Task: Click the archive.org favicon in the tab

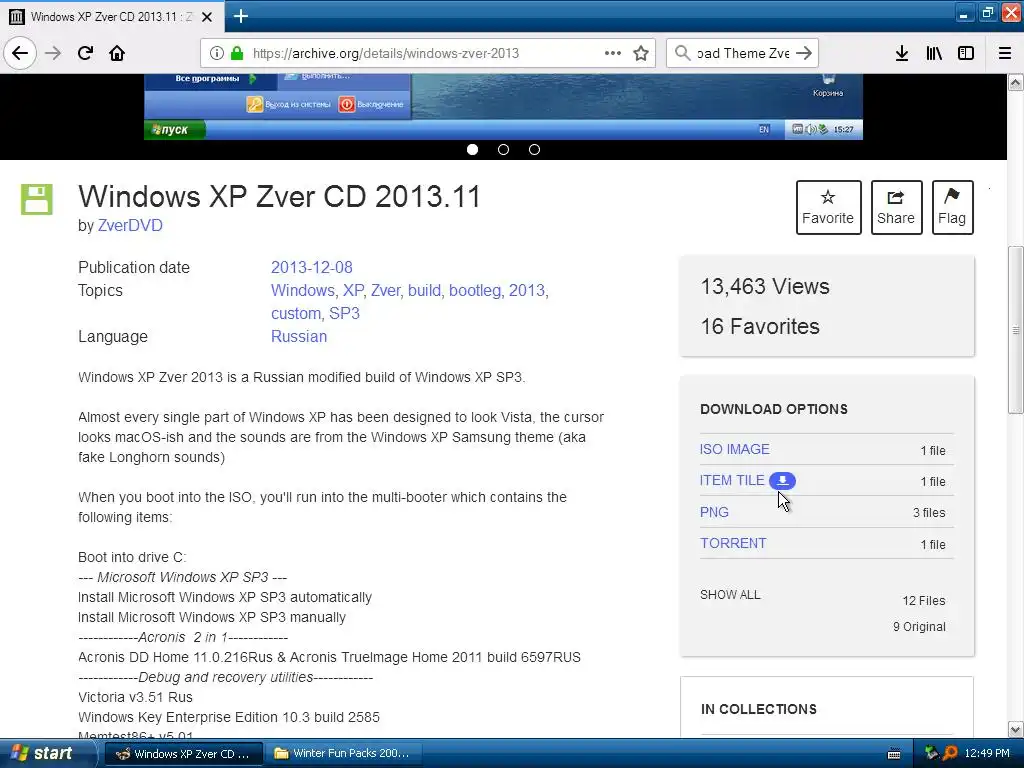Action: click(17, 17)
